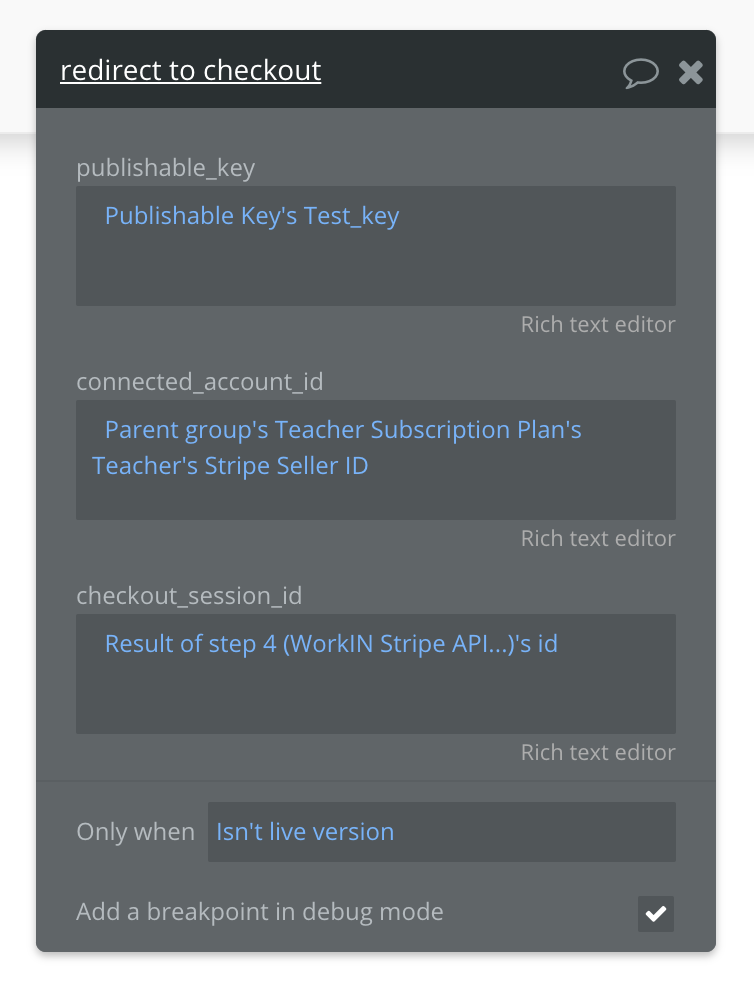Click the checkout_session_id label
Screen dimensions: 754x984
click(189, 596)
